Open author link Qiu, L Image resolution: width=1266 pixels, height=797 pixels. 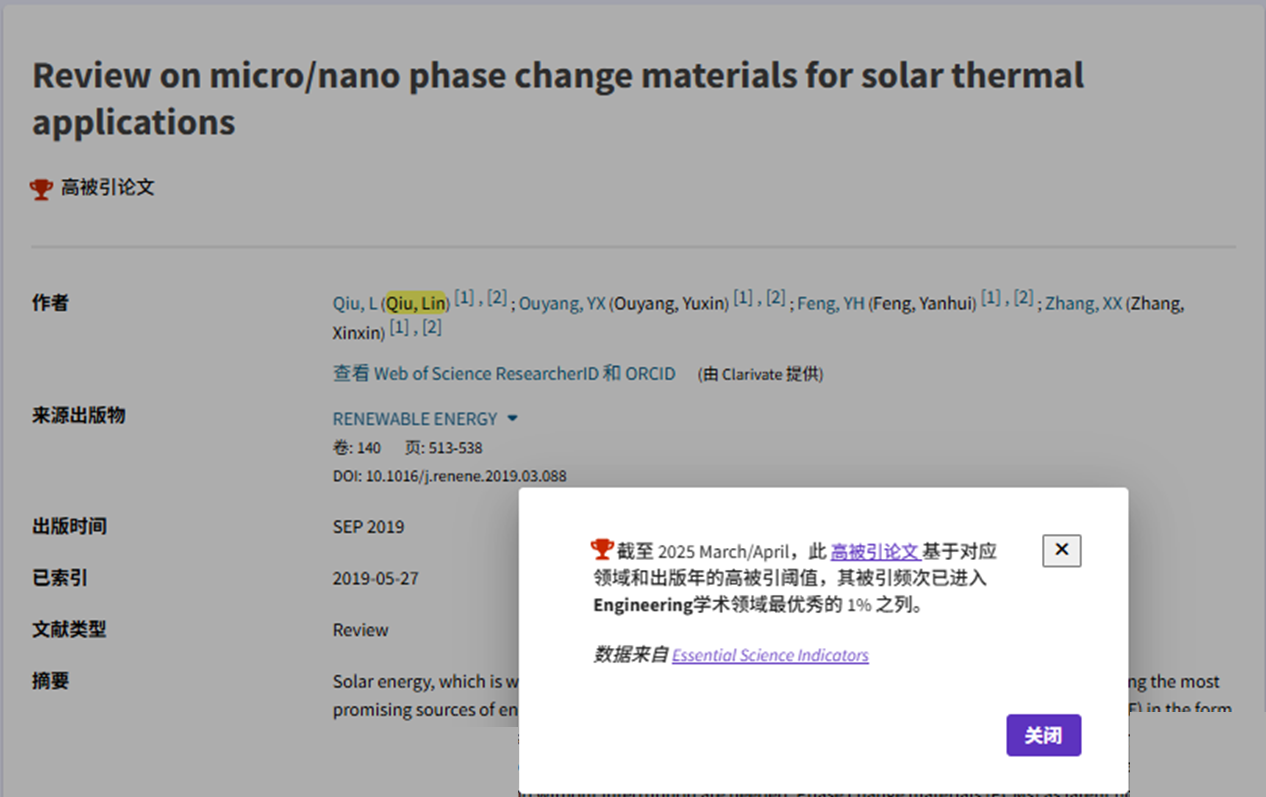click(x=355, y=303)
